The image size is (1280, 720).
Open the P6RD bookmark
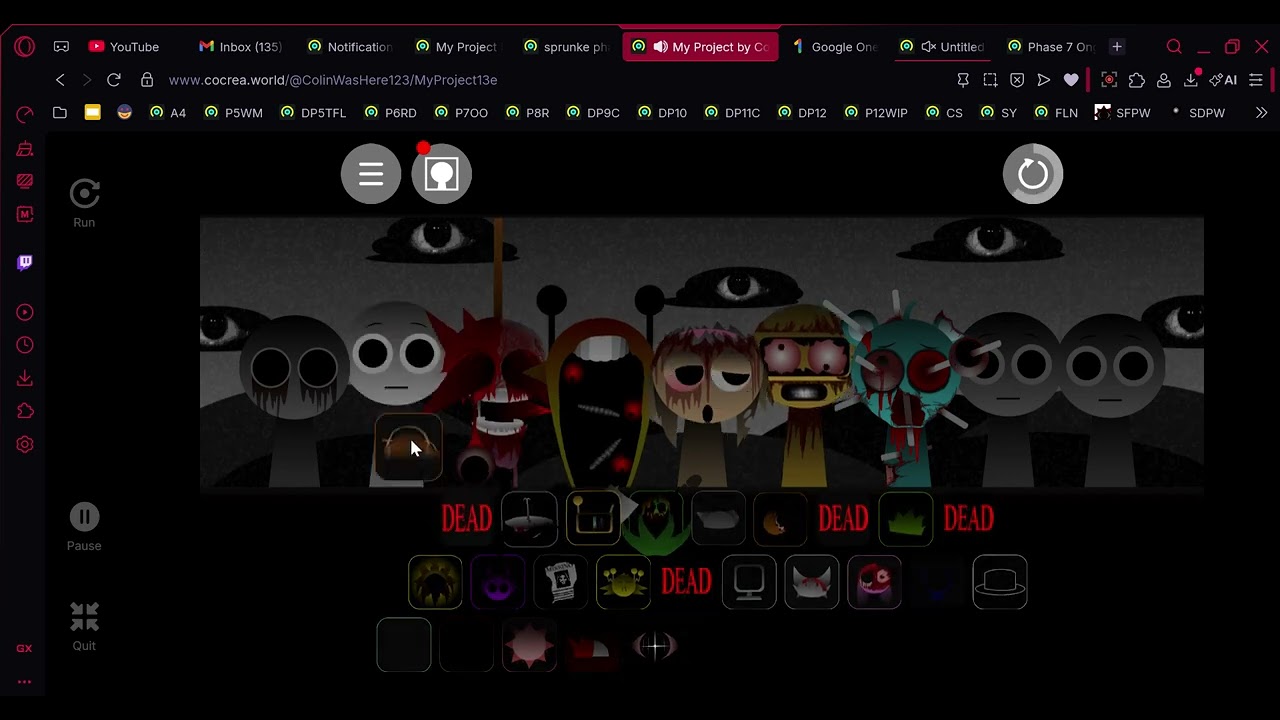coord(391,113)
